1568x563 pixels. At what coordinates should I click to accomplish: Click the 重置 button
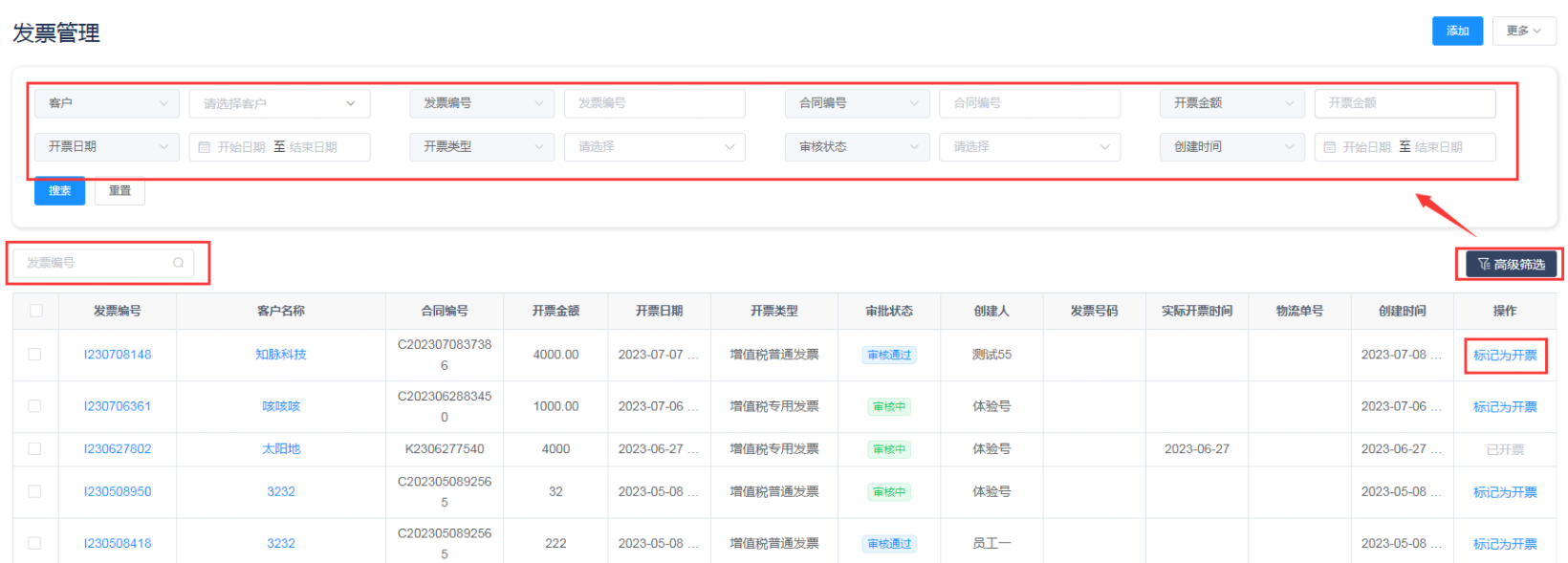click(x=120, y=191)
